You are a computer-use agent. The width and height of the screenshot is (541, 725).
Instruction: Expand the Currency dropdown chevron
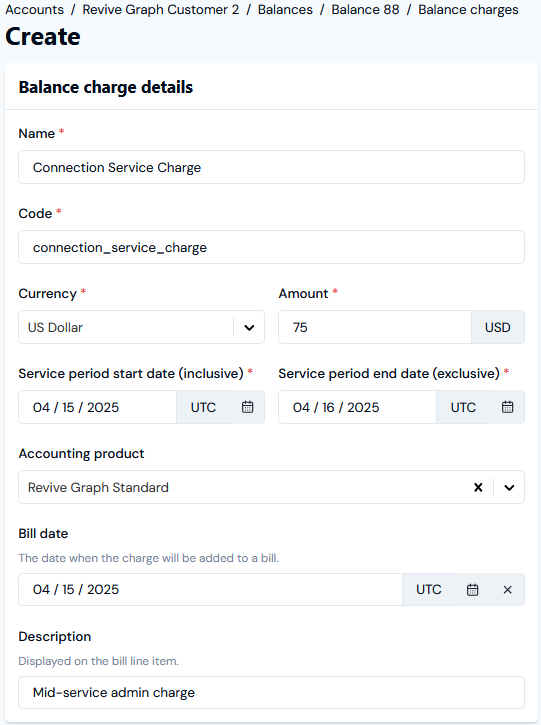click(x=249, y=327)
